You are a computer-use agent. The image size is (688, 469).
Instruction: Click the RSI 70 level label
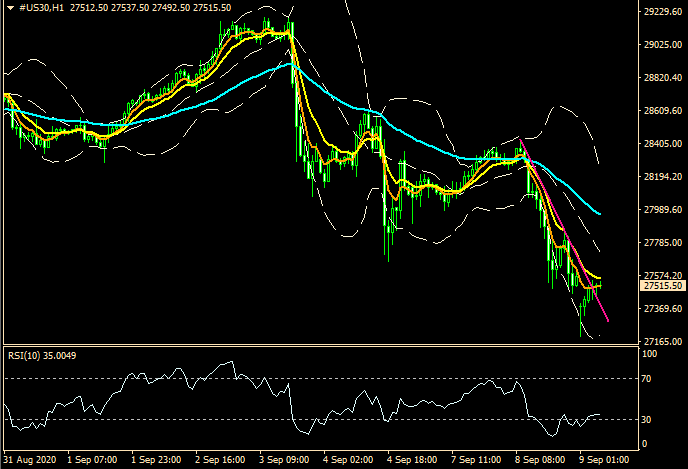(x=646, y=380)
